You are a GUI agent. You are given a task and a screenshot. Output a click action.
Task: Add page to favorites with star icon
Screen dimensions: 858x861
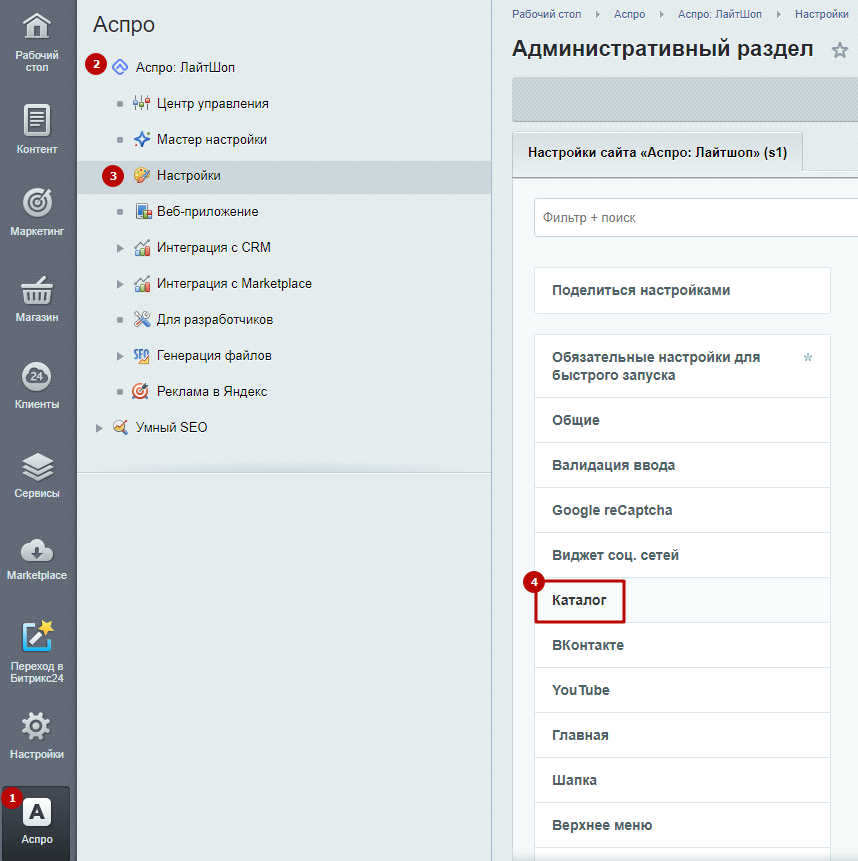click(839, 51)
